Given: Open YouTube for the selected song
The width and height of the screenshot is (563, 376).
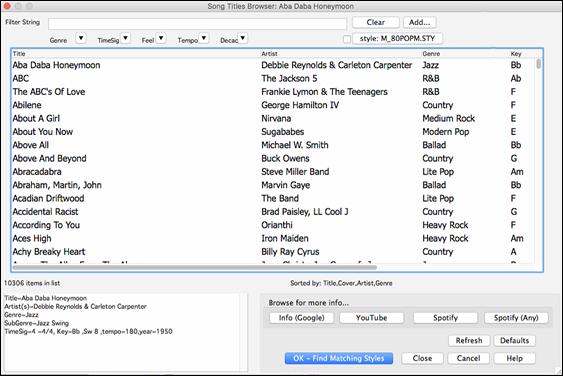Looking at the screenshot, I should click(371, 317).
